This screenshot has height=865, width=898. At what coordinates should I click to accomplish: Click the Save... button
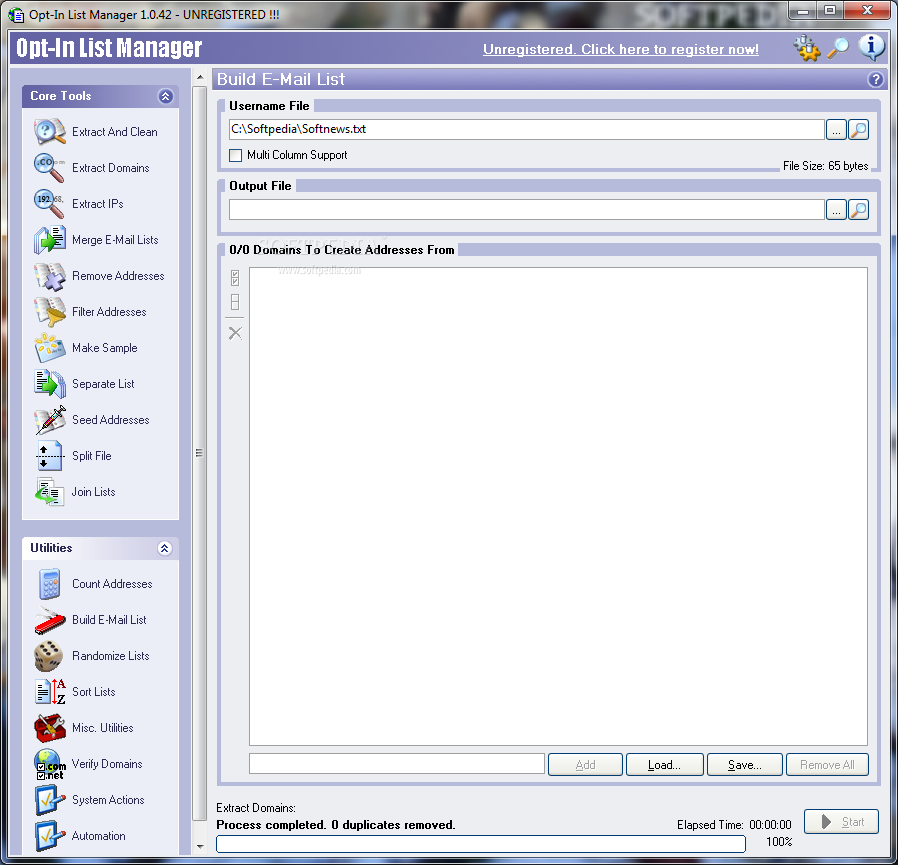pyautogui.click(x=745, y=765)
